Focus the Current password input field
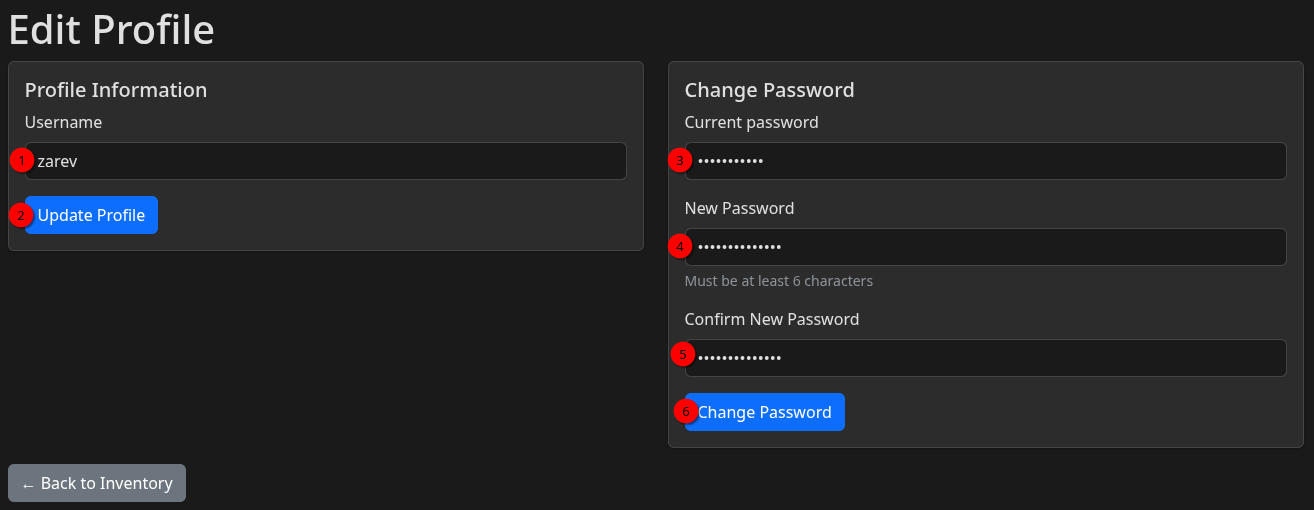1314x510 pixels. 985,161
